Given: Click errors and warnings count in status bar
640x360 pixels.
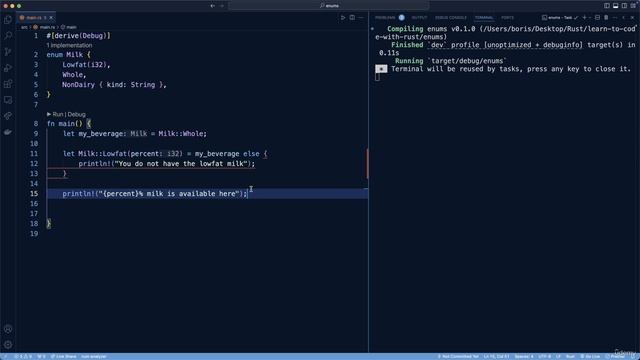Looking at the screenshot, I should pos(23,356).
